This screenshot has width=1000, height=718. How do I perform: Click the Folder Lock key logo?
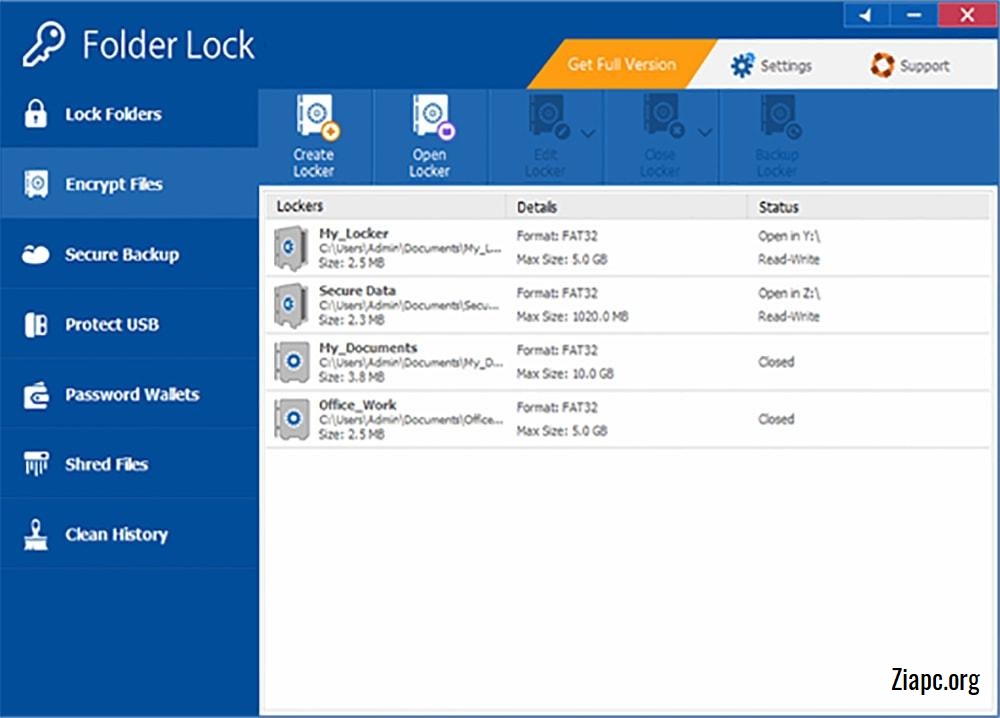pos(43,44)
